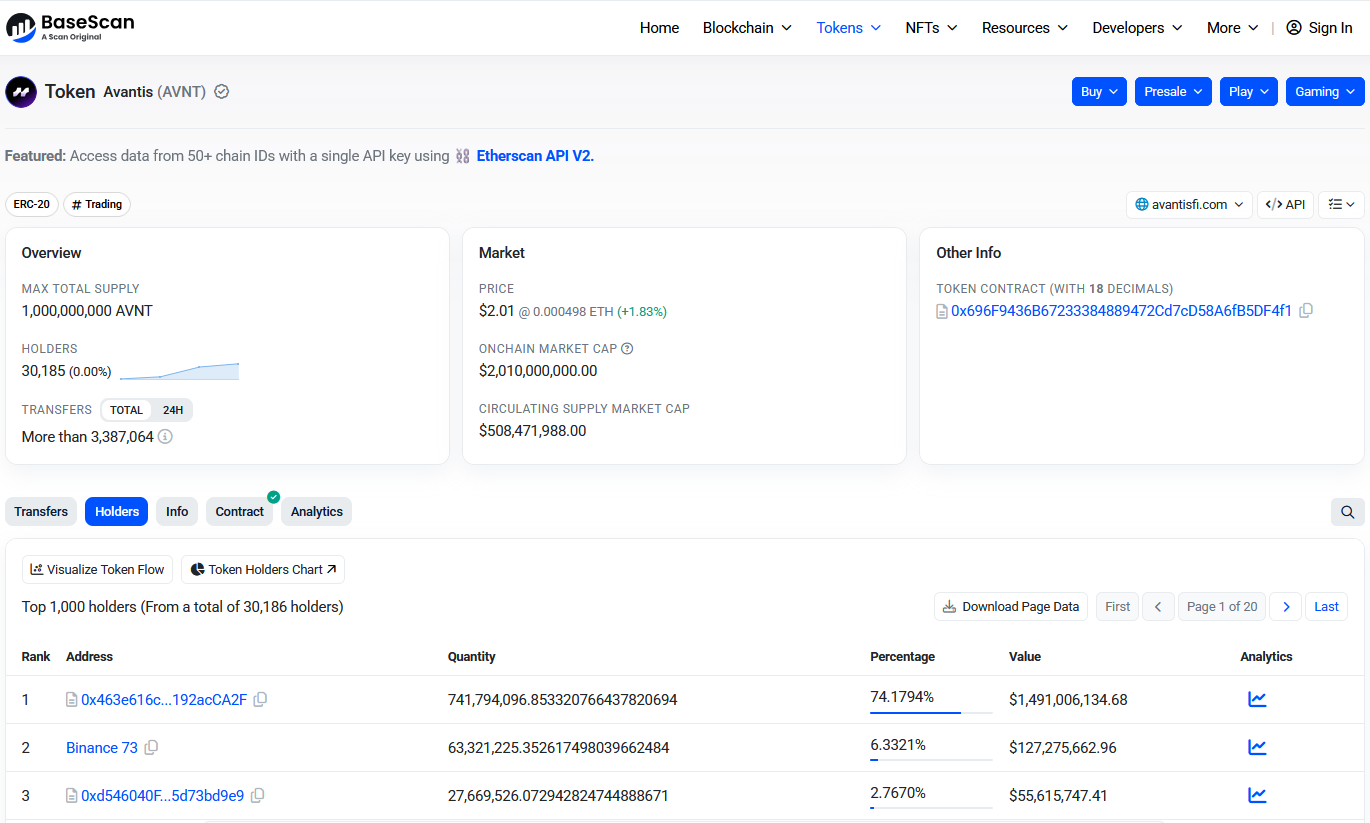
Task: Expand the Blockchain nav menu
Action: tap(747, 28)
